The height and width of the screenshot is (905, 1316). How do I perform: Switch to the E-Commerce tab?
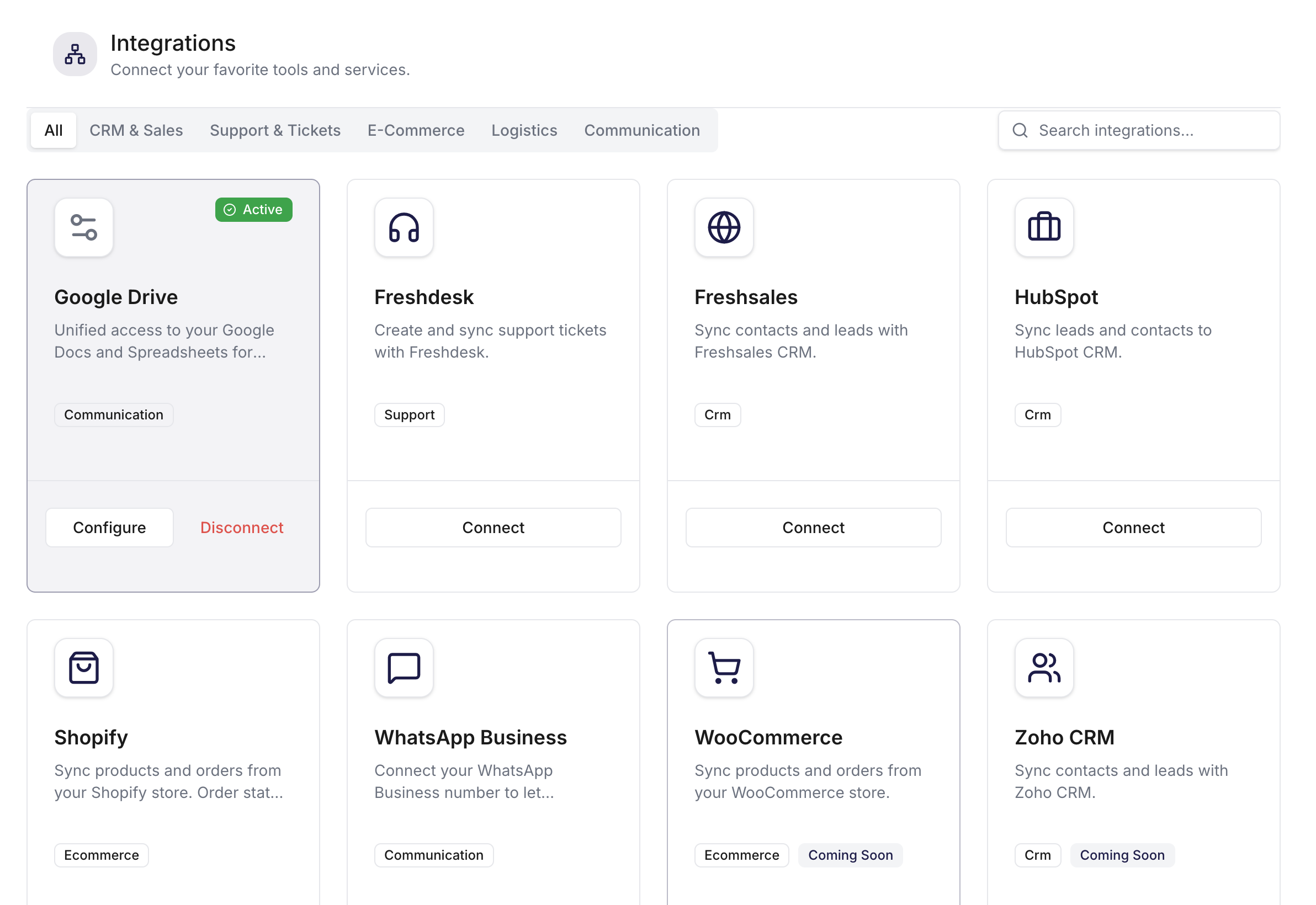pyautogui.click(x=416, y=130)
